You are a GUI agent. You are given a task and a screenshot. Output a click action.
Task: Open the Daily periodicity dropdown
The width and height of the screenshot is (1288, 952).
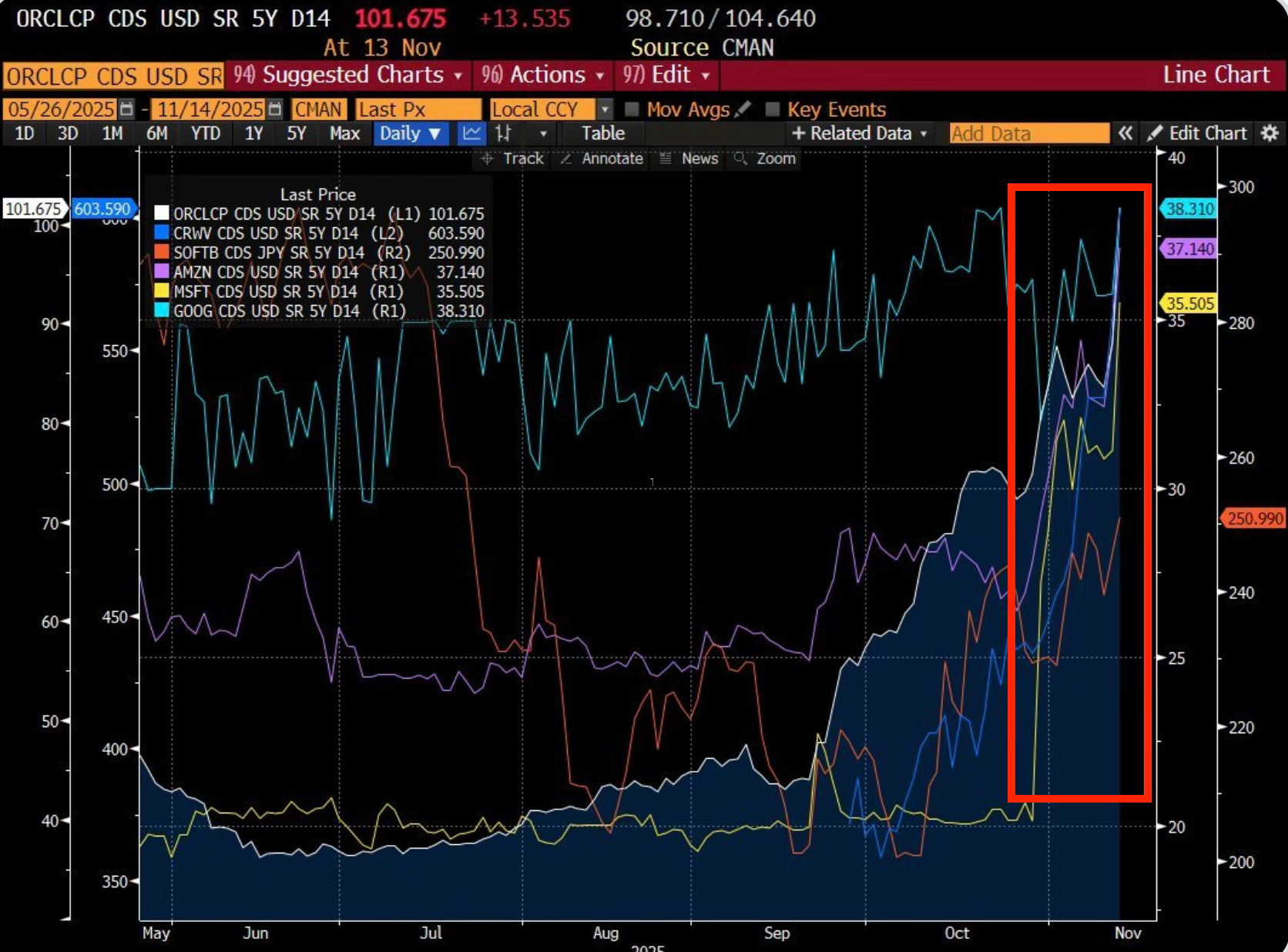(410, 133)
